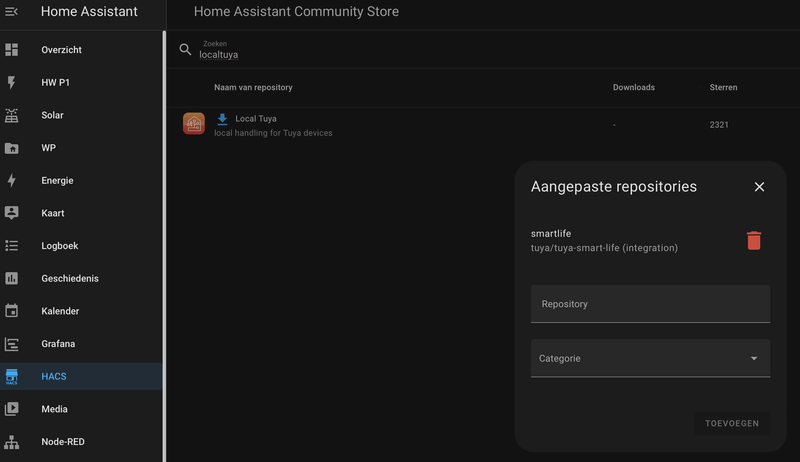The width and height of the screenshot is (800, 462).
Task: Click the Home Assistant Community Store heading
Action: (x=296, y=11)
